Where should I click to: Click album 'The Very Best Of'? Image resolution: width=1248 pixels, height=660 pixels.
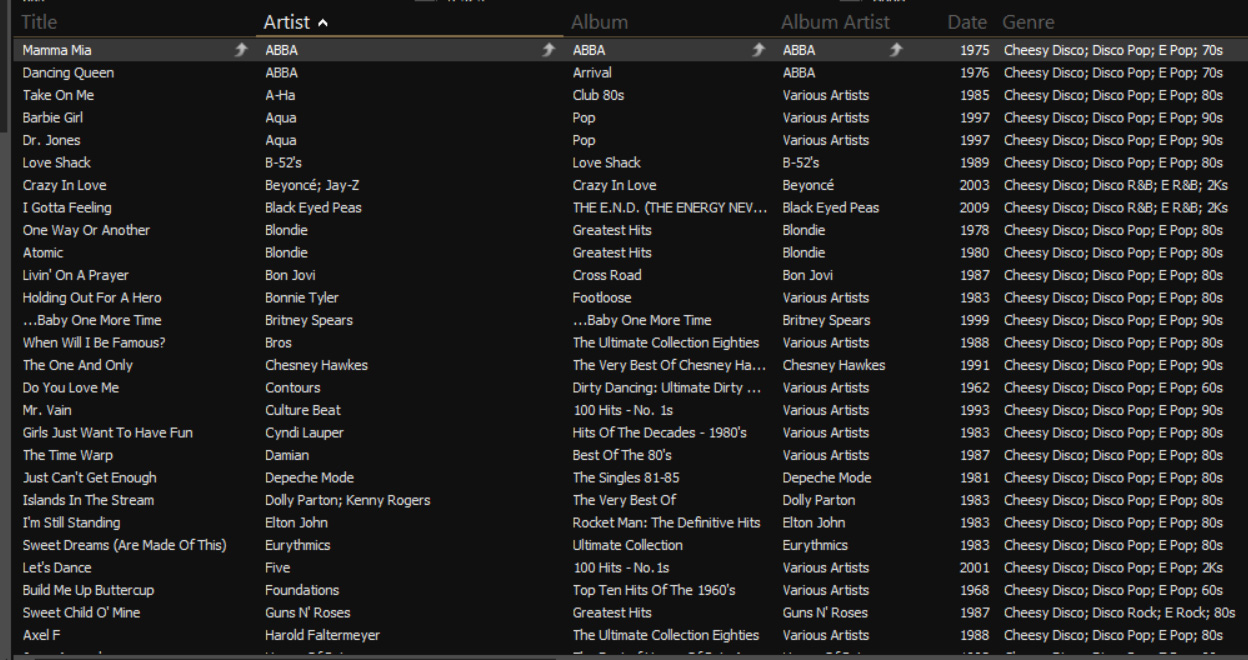625,500
